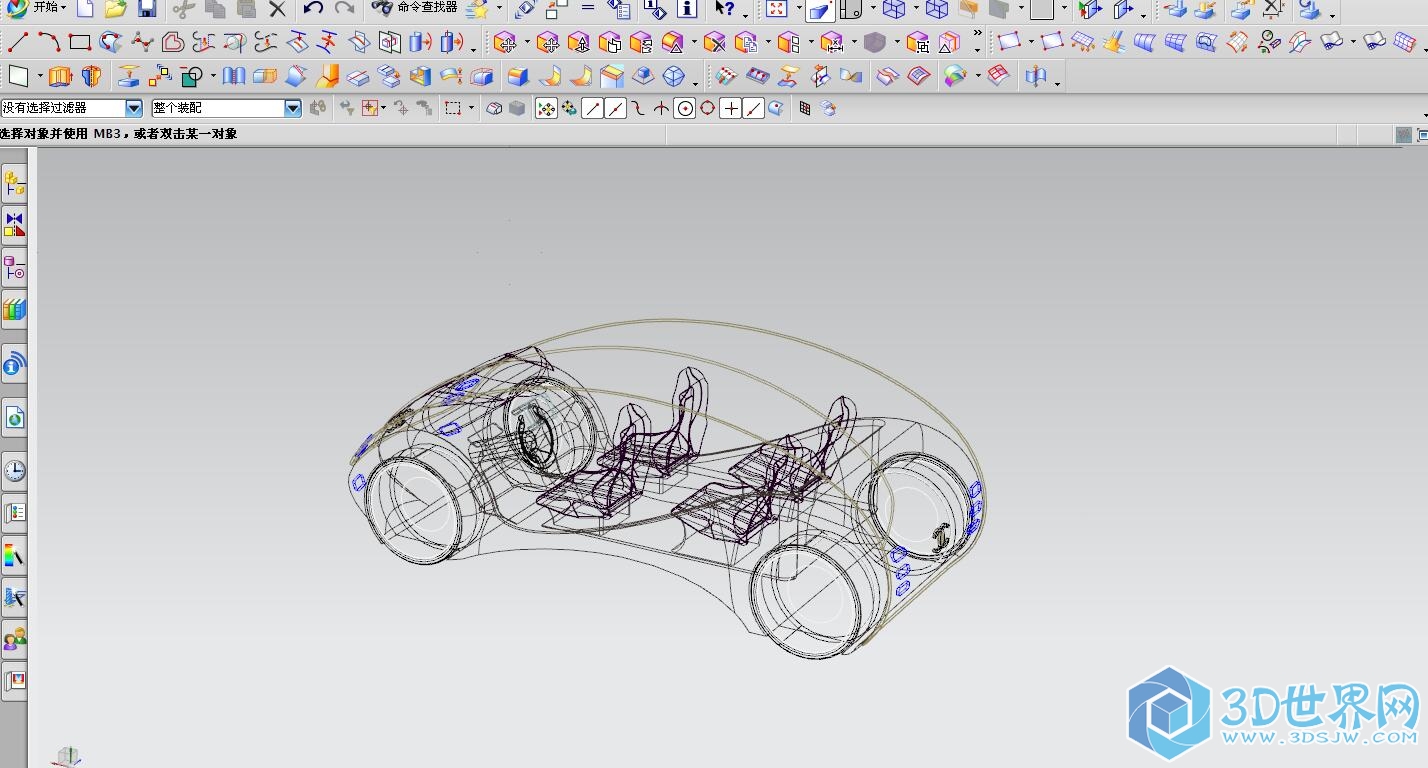Toggle the intersection snap icon
The height and width of the screenshot is (768, 1428).
(661, 108)
